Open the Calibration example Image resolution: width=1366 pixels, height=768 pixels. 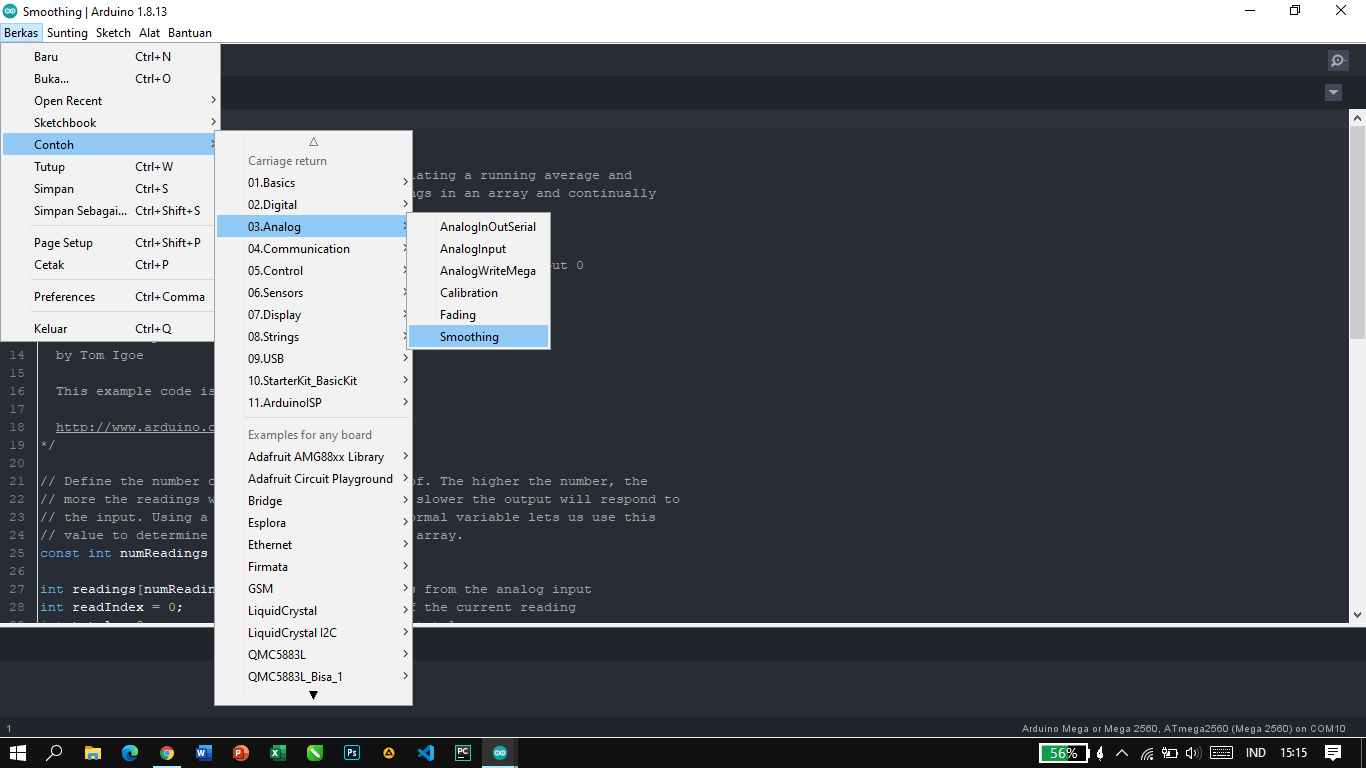(x=478, y=293)
